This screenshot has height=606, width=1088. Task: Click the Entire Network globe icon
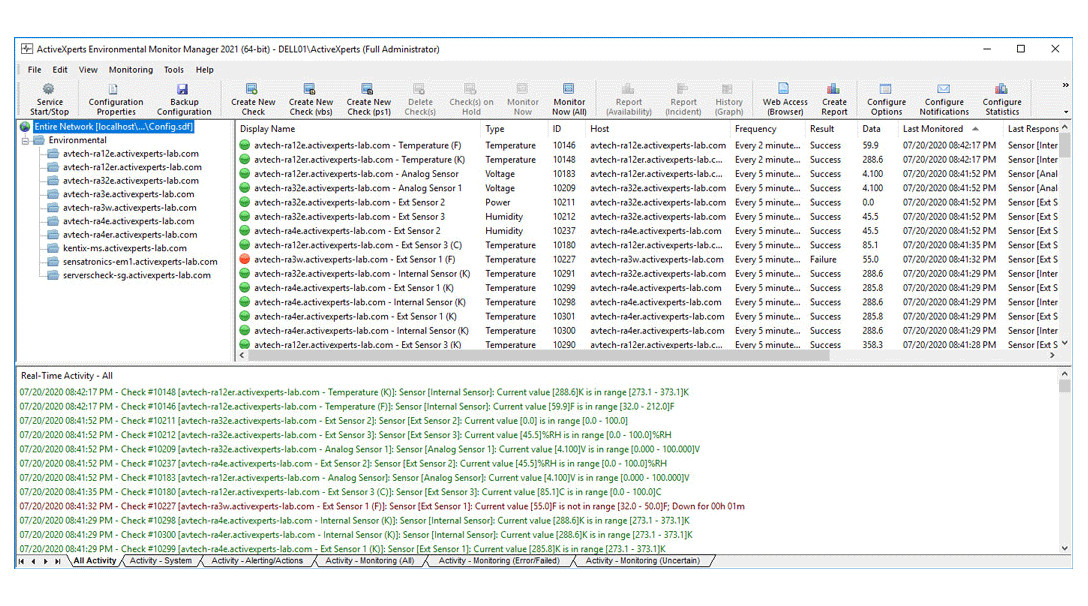pos(26,127)
